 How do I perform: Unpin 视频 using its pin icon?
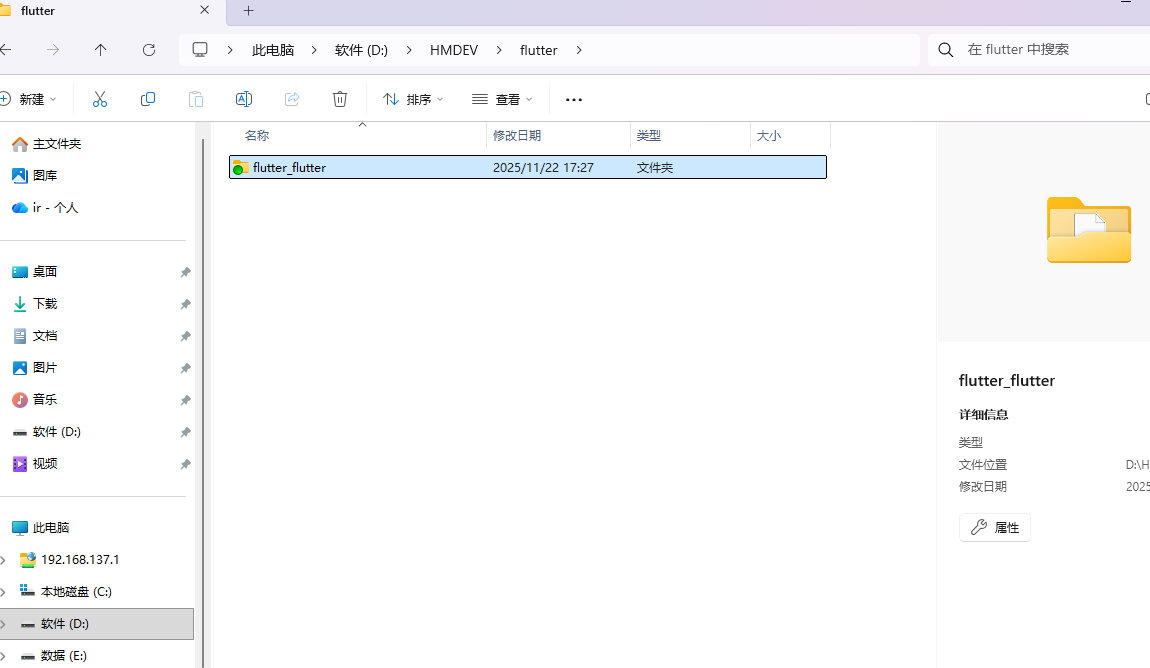186,464
